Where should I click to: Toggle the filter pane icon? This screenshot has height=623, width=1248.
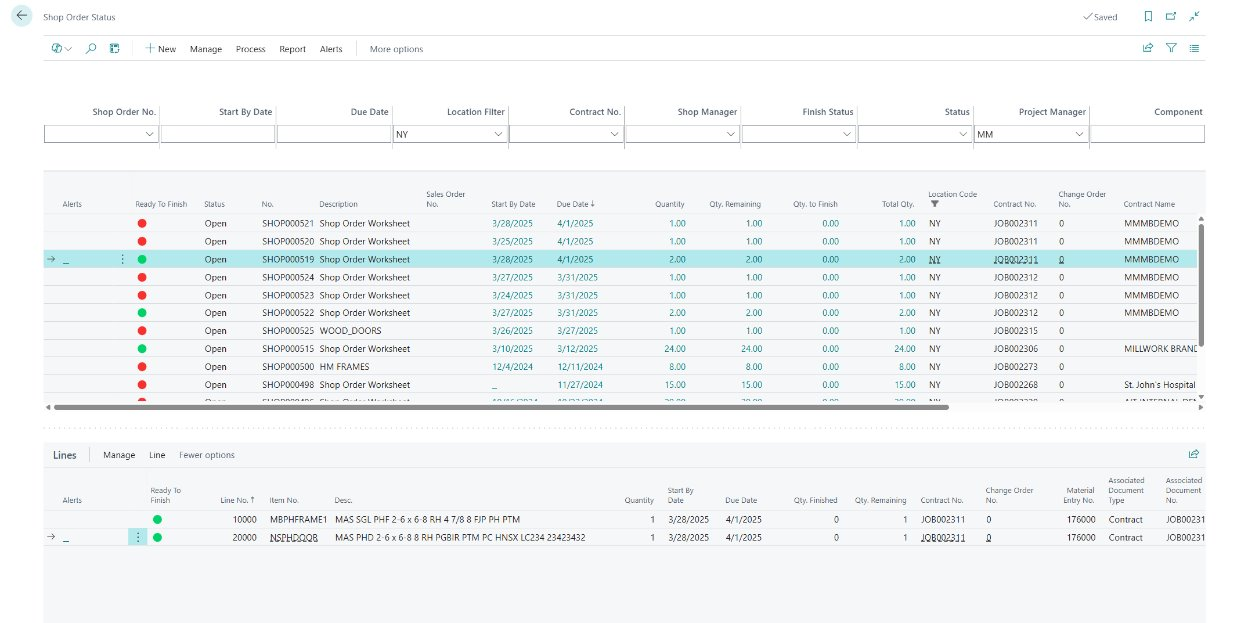1171,48
